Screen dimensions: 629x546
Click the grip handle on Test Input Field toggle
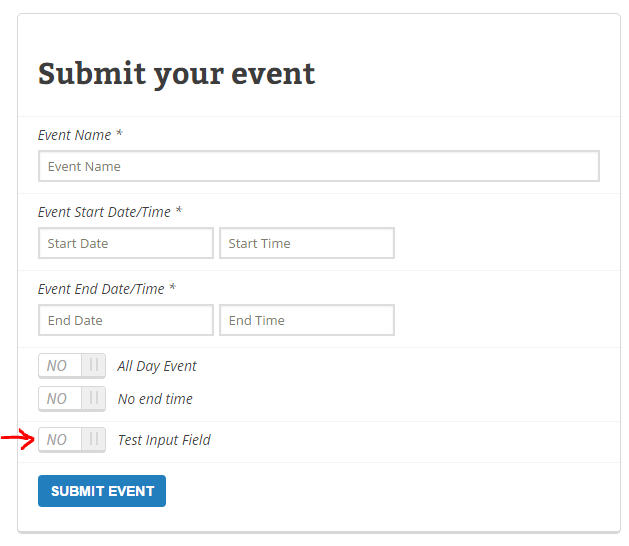(93, 439)
